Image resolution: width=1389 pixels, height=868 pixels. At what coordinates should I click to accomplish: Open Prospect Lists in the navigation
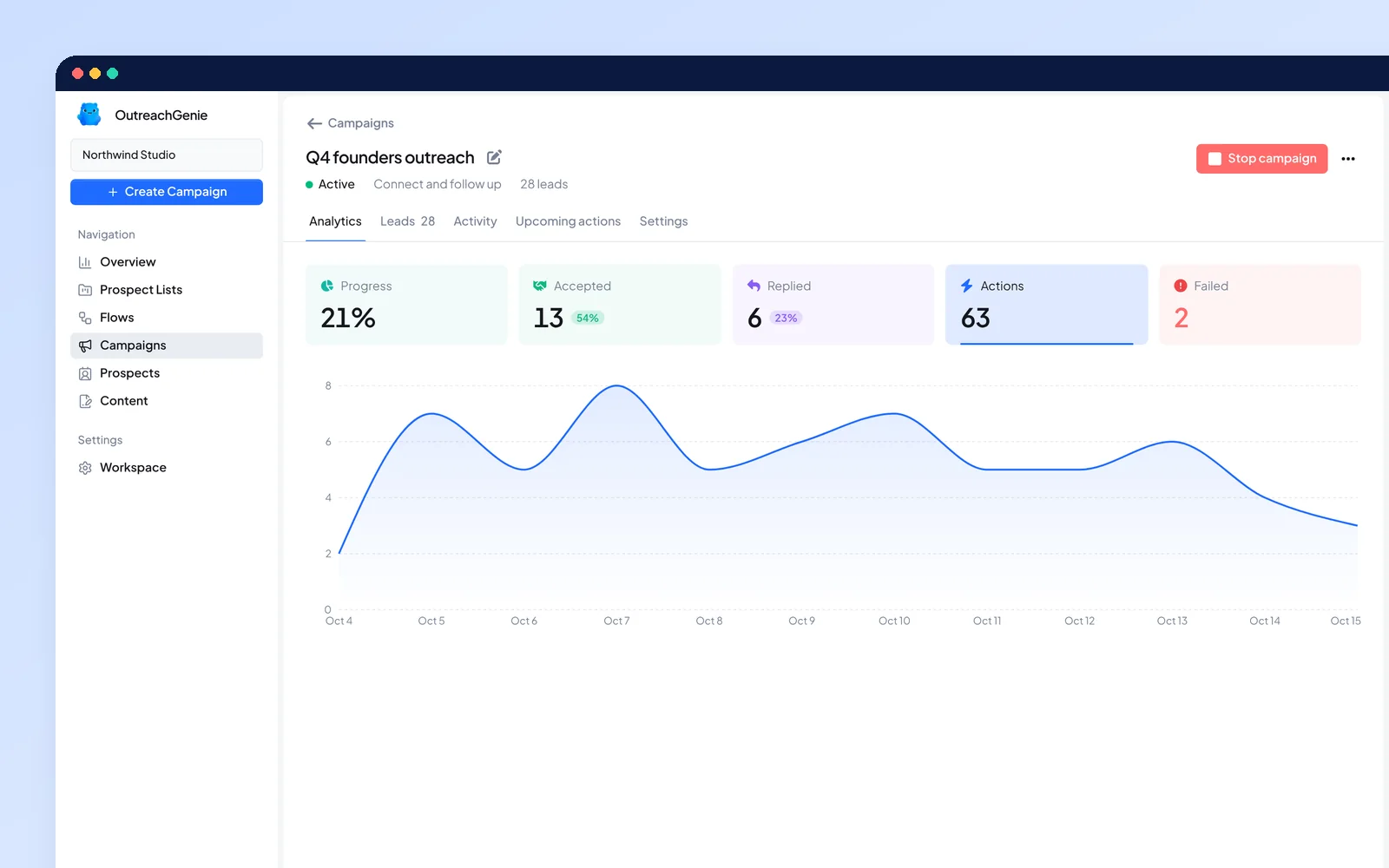(x=167, y=290)
